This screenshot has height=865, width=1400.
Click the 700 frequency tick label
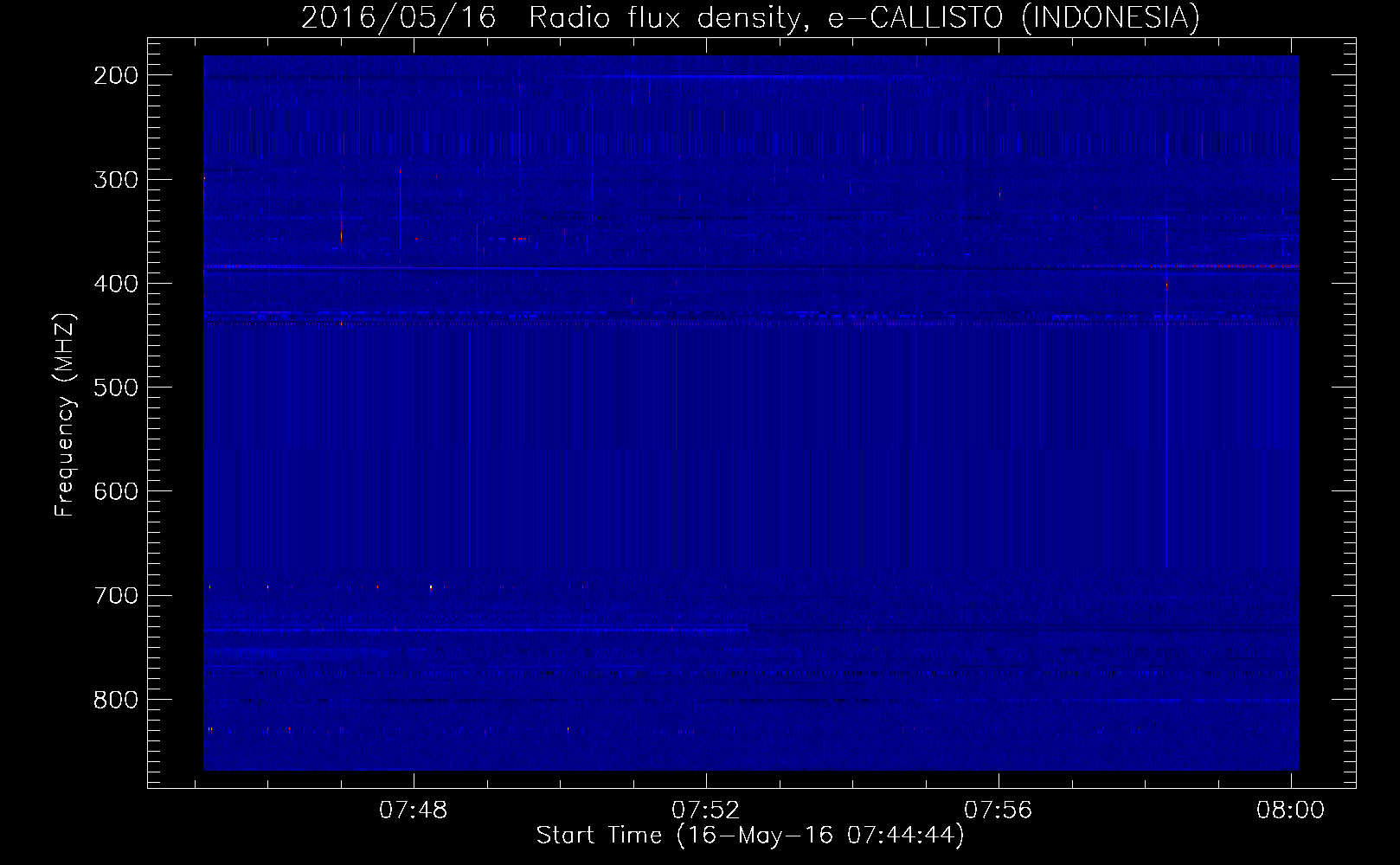(116, 595)
